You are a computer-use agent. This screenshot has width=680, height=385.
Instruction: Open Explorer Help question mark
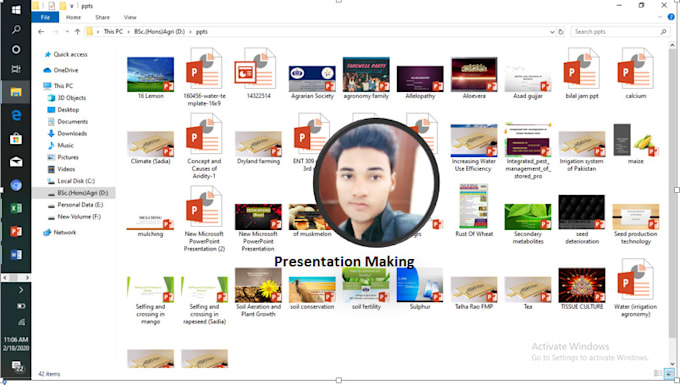[x=671, y=17]
